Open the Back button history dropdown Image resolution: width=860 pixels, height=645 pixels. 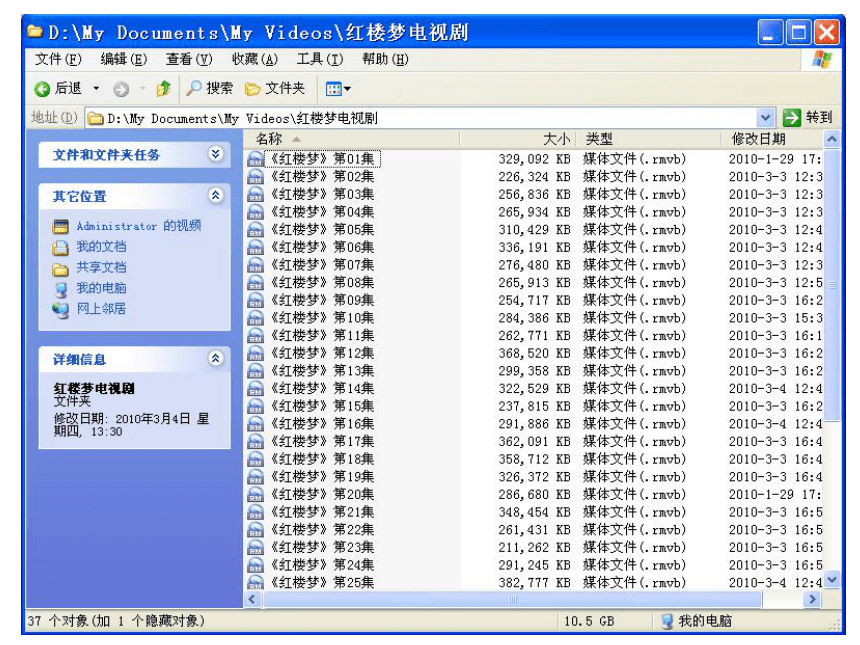[97, 88]
